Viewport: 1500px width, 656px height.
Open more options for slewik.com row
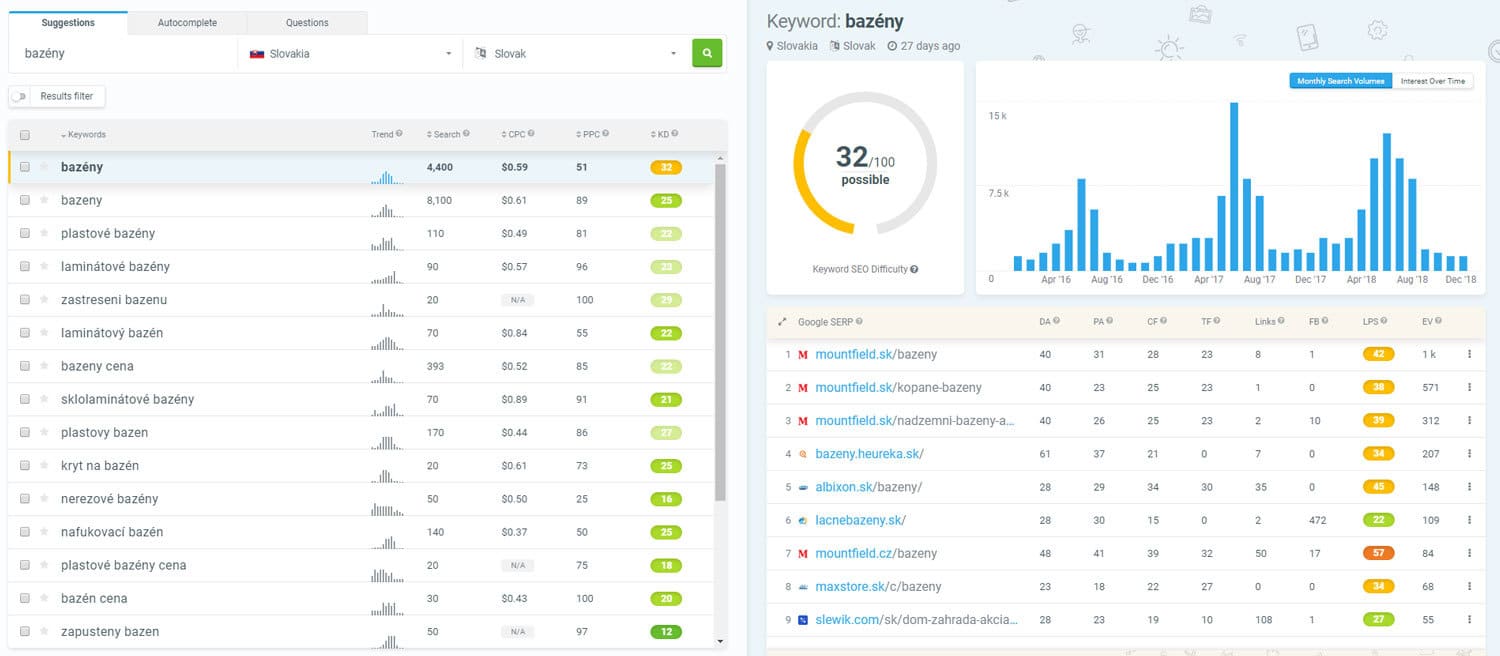click(1469, 620)
